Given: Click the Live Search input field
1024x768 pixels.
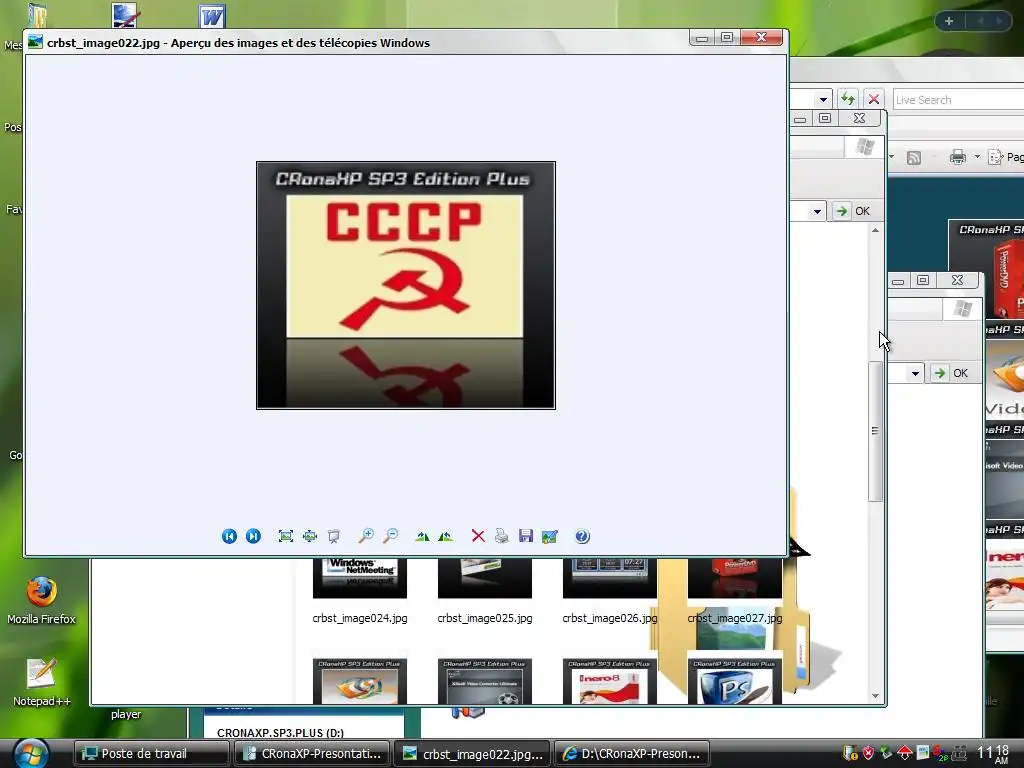Looking at the screenshot, I should pyautogui.click(x=958, y=100).
